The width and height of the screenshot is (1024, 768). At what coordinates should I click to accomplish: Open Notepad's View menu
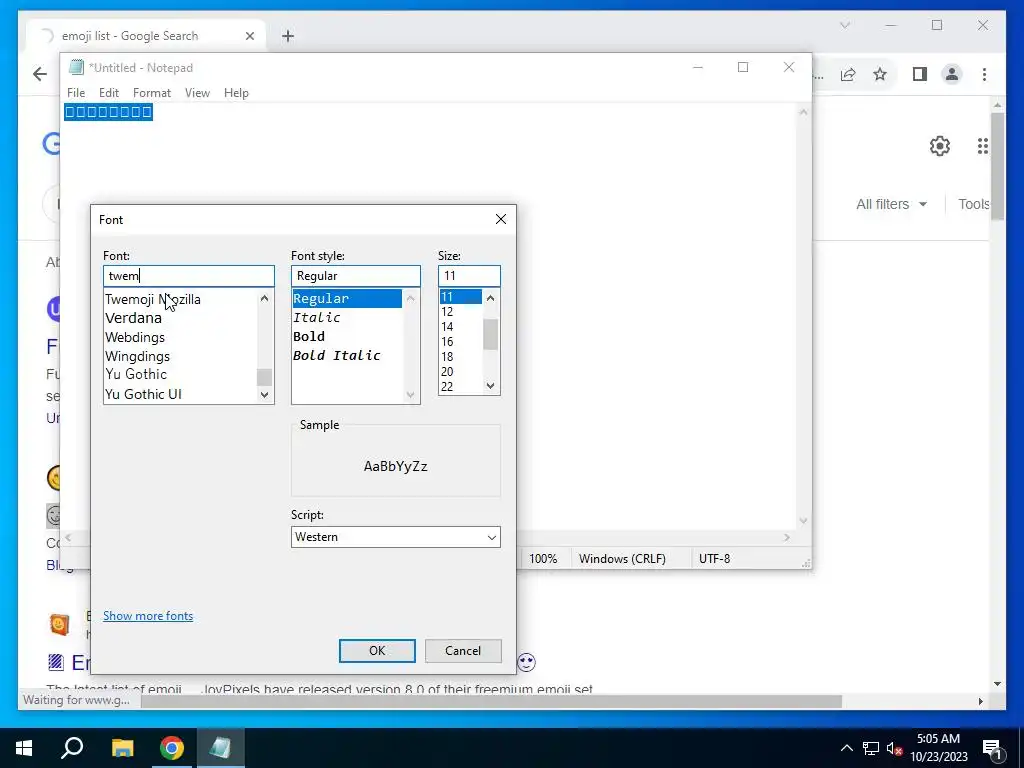pyautogui.click(x=197, y=93)
